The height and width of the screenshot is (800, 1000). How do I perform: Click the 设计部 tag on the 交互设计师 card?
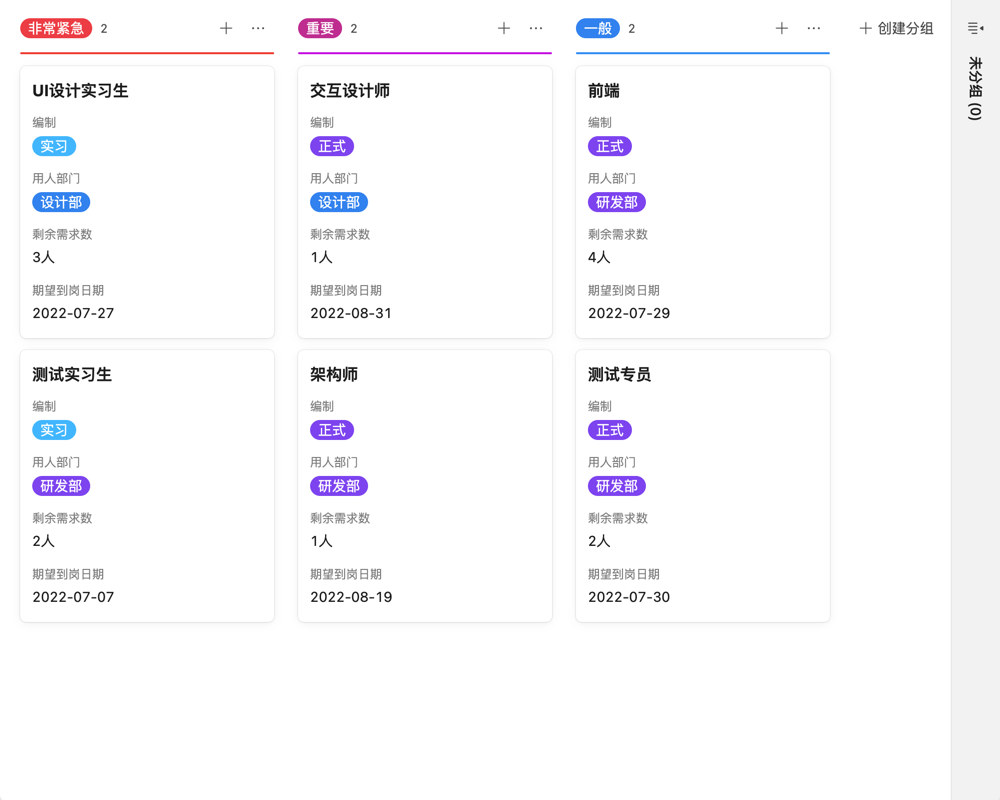[x=339, y=202]
